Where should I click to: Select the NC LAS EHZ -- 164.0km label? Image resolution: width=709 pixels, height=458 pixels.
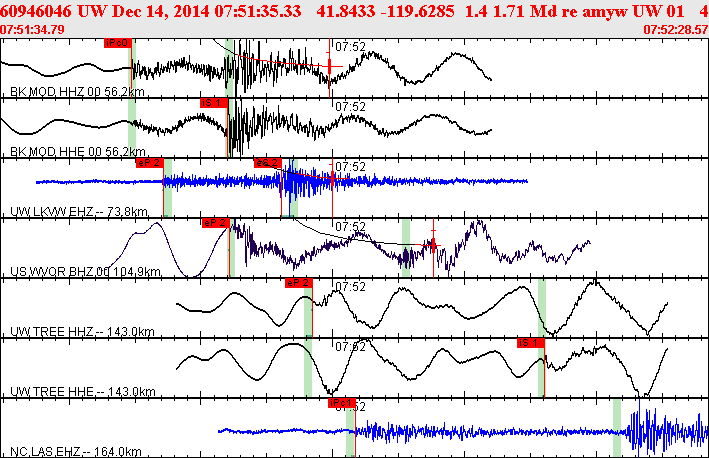point(76,452)
